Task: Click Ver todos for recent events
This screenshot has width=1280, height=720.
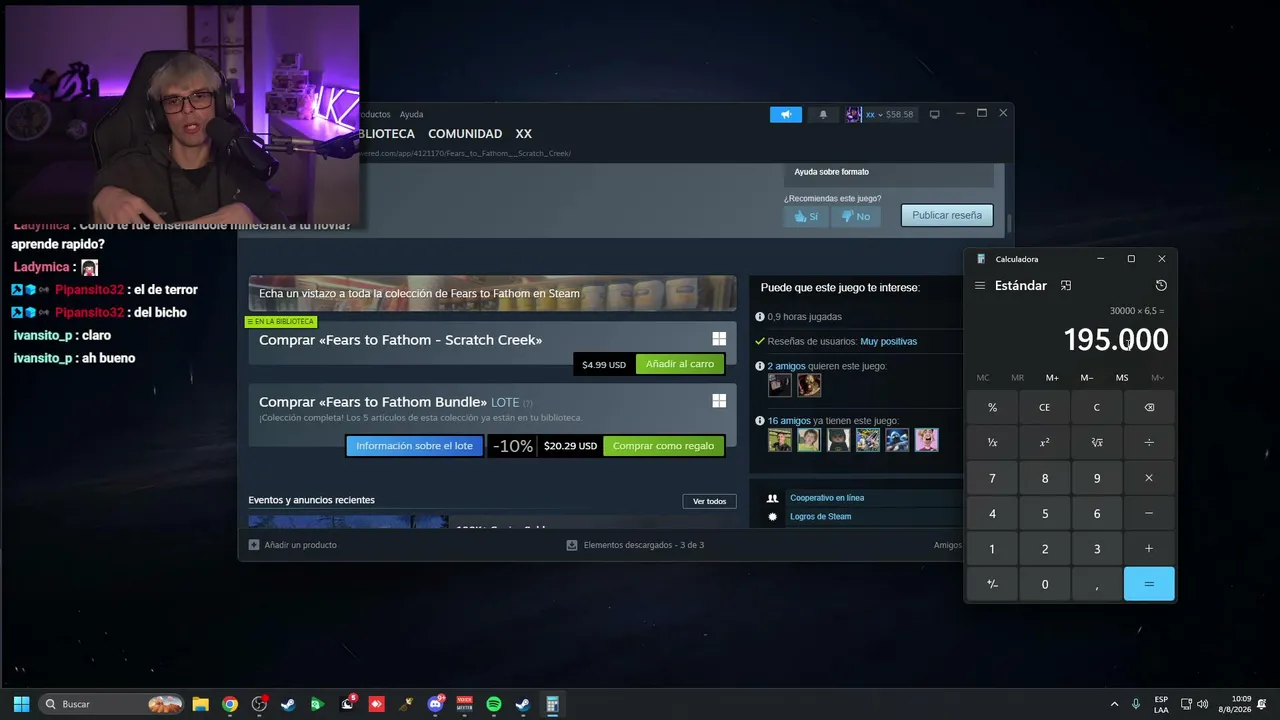Action: 710,501
